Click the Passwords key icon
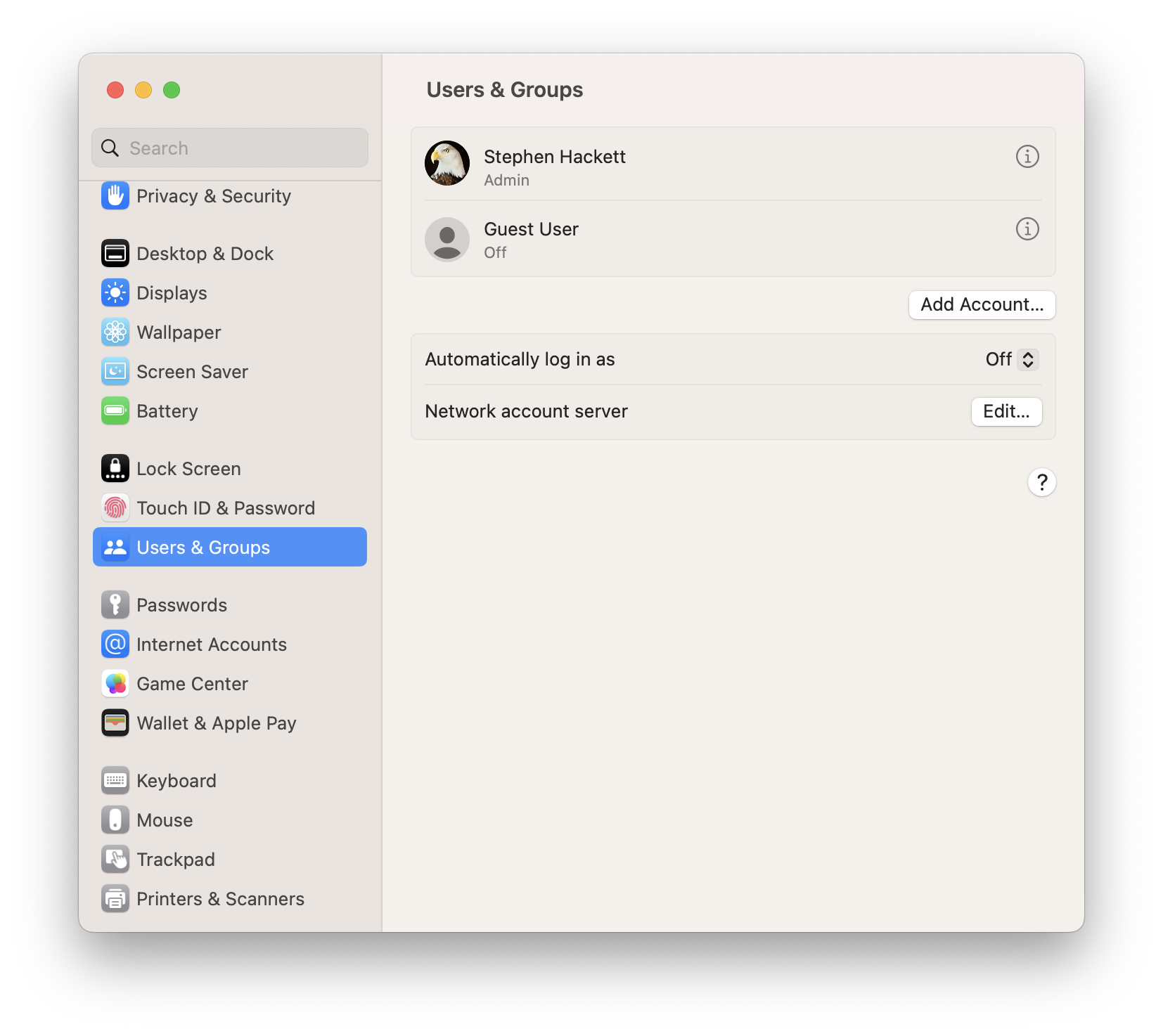This screenshot has width=1163, height=1036. click(115, 605)
